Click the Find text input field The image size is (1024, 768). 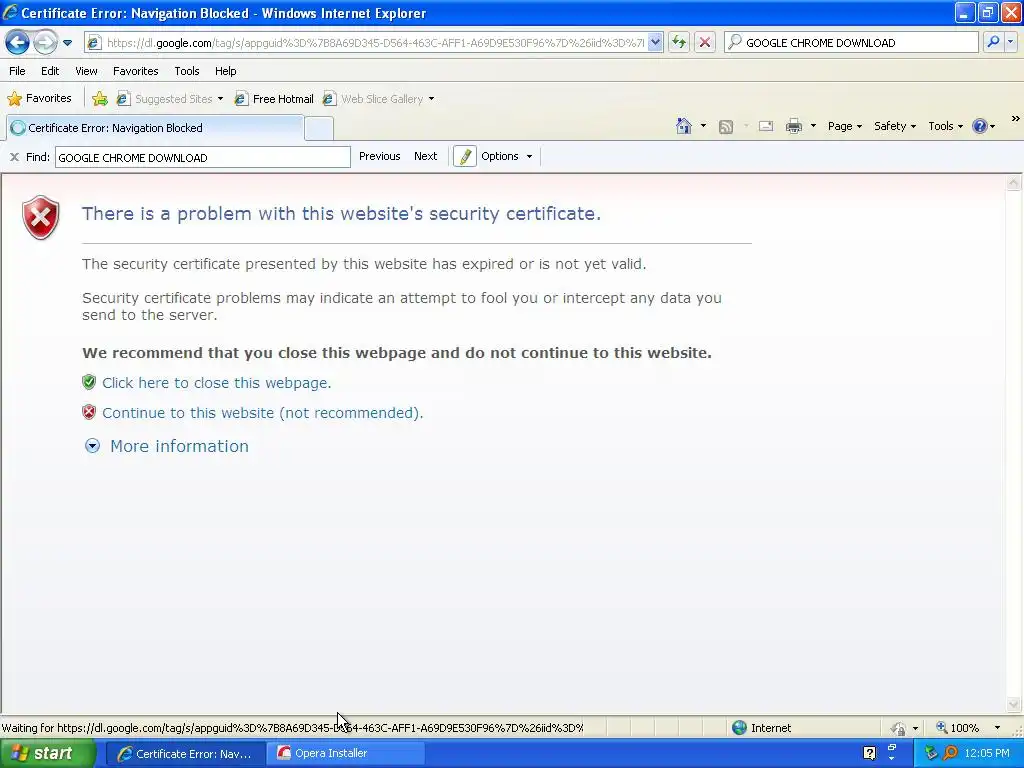click(x=202, y=157)
